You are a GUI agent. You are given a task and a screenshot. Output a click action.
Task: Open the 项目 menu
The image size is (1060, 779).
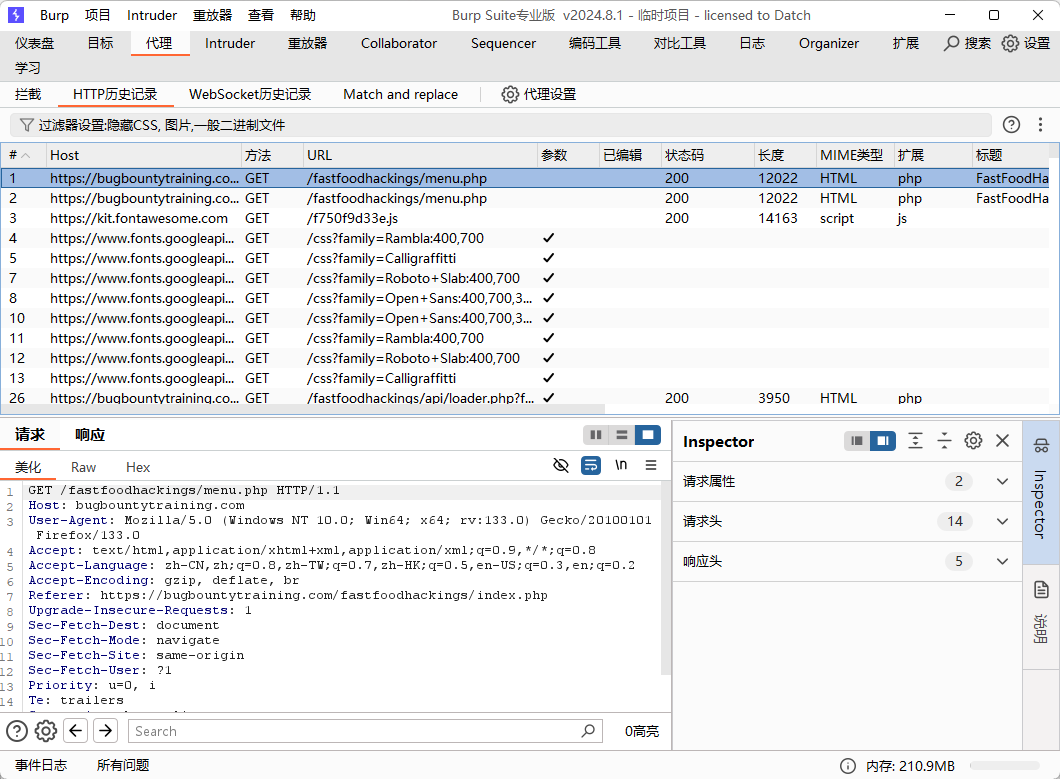tap(97, 15)
